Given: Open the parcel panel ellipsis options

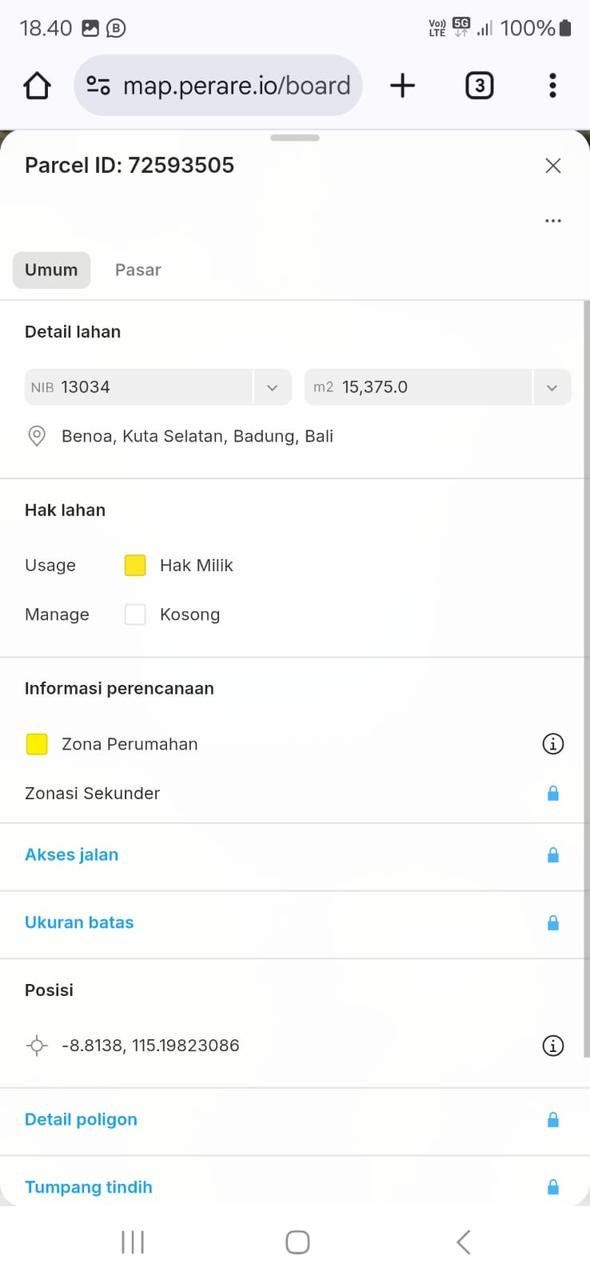Looking at the screenshot, I should tap(553, 221).
